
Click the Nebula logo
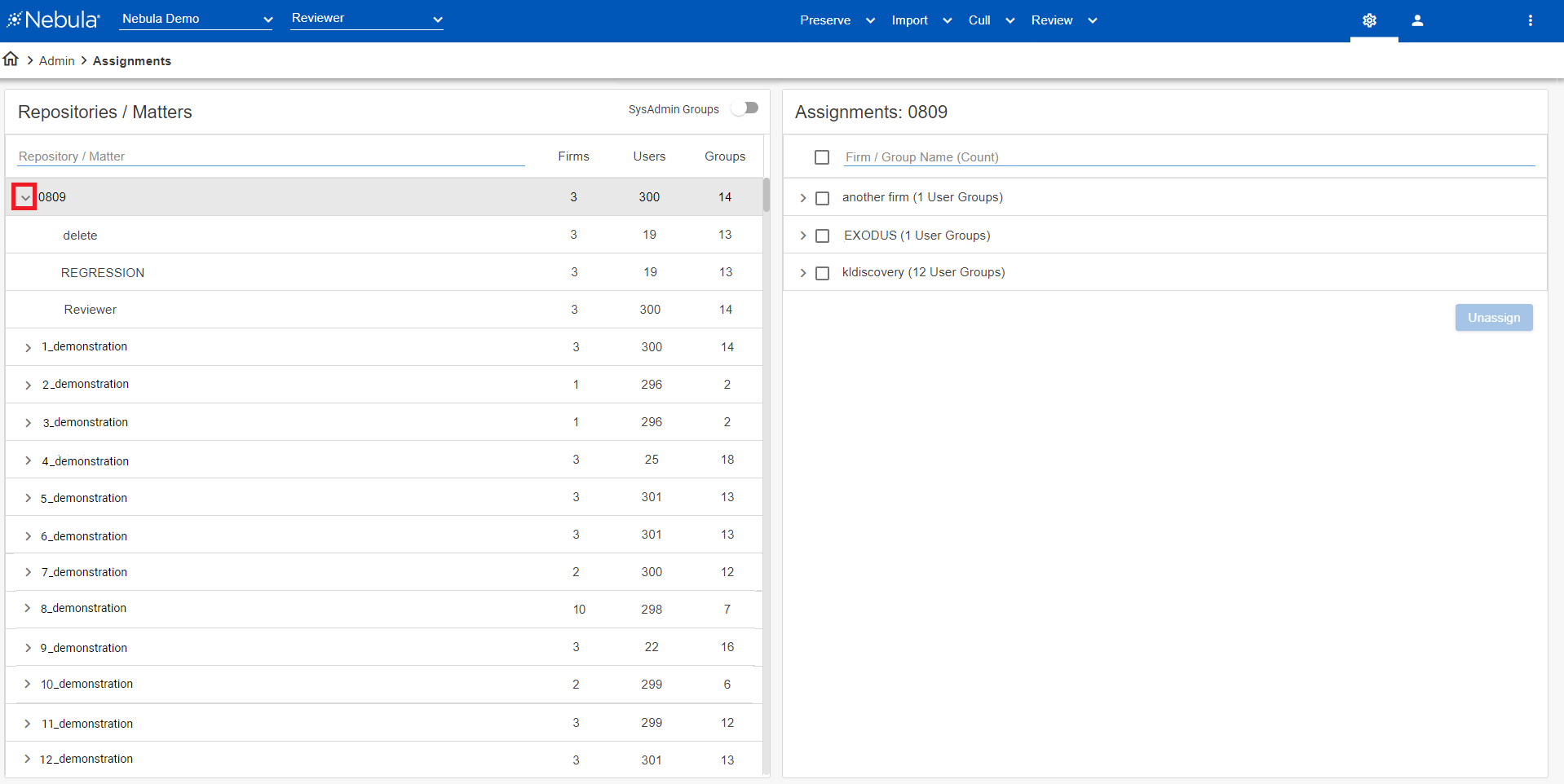pyautogui.click(x=51, y=19)
